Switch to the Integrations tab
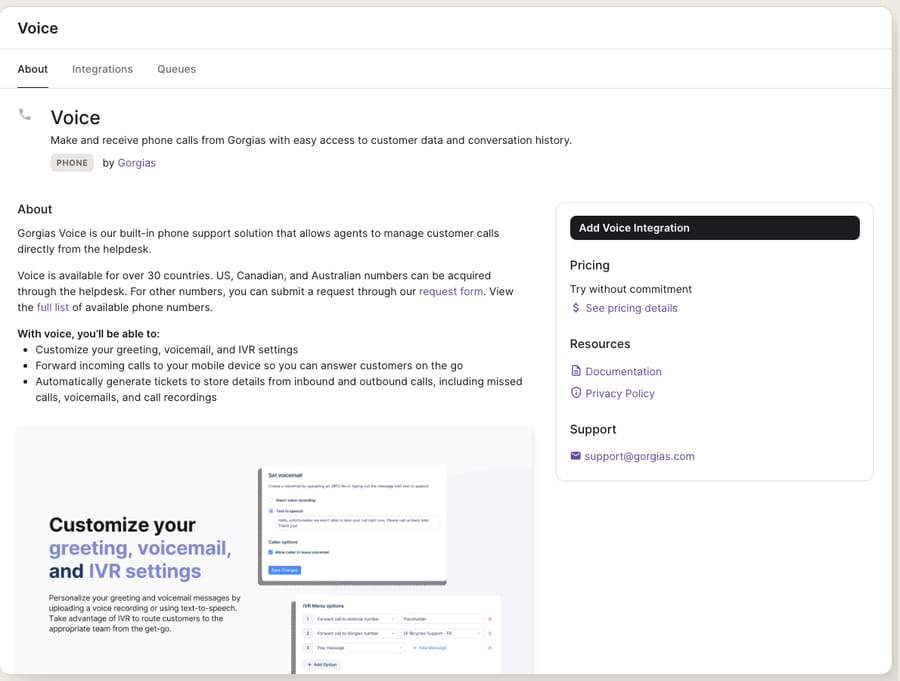The height and width of the screenshot is (681, 900). coord(102,69)
